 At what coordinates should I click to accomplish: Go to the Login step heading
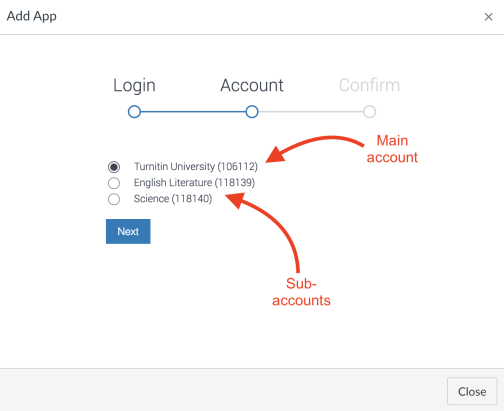click(x=134, y=86)
